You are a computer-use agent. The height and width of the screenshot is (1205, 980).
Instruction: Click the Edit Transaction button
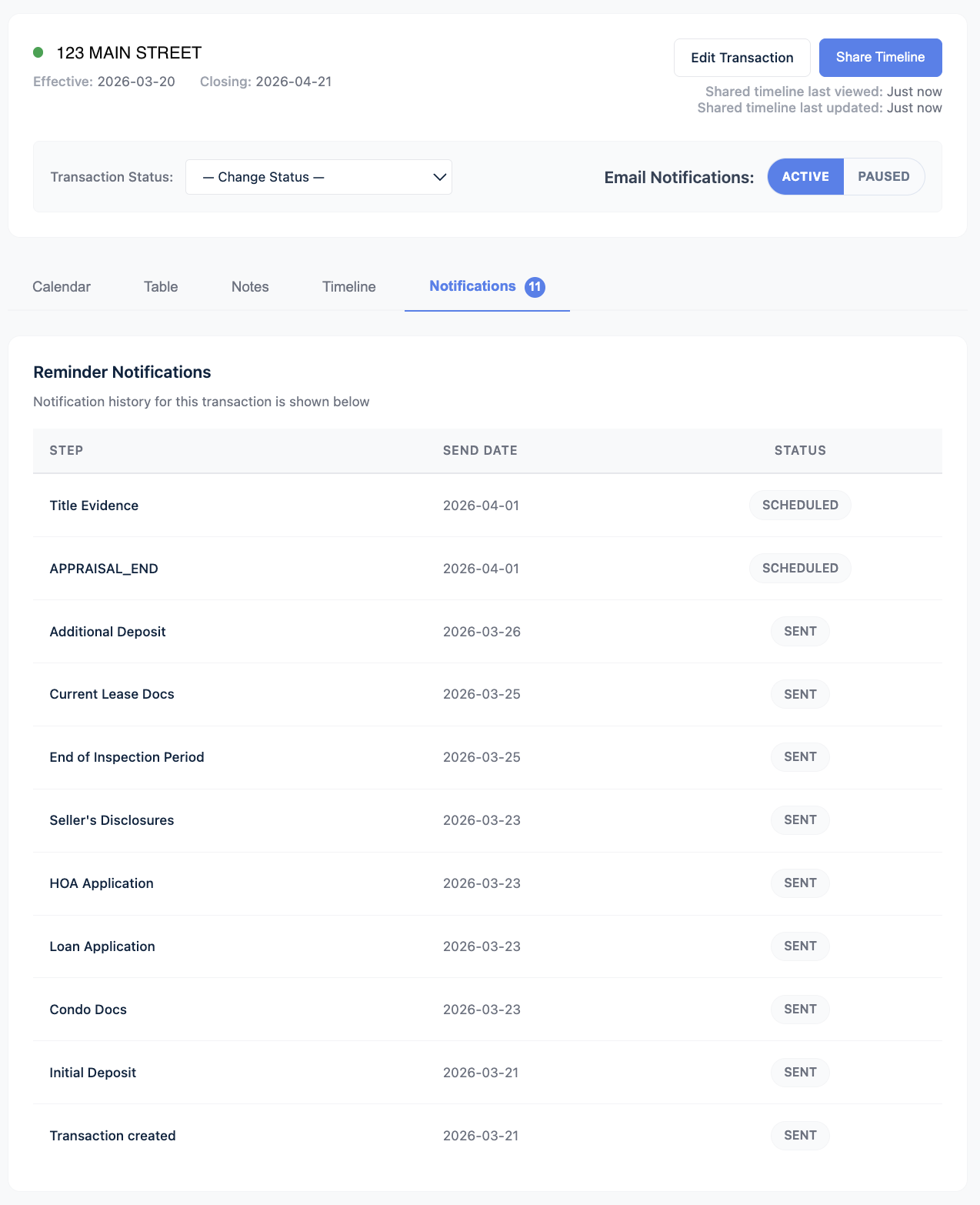(742, 58)
